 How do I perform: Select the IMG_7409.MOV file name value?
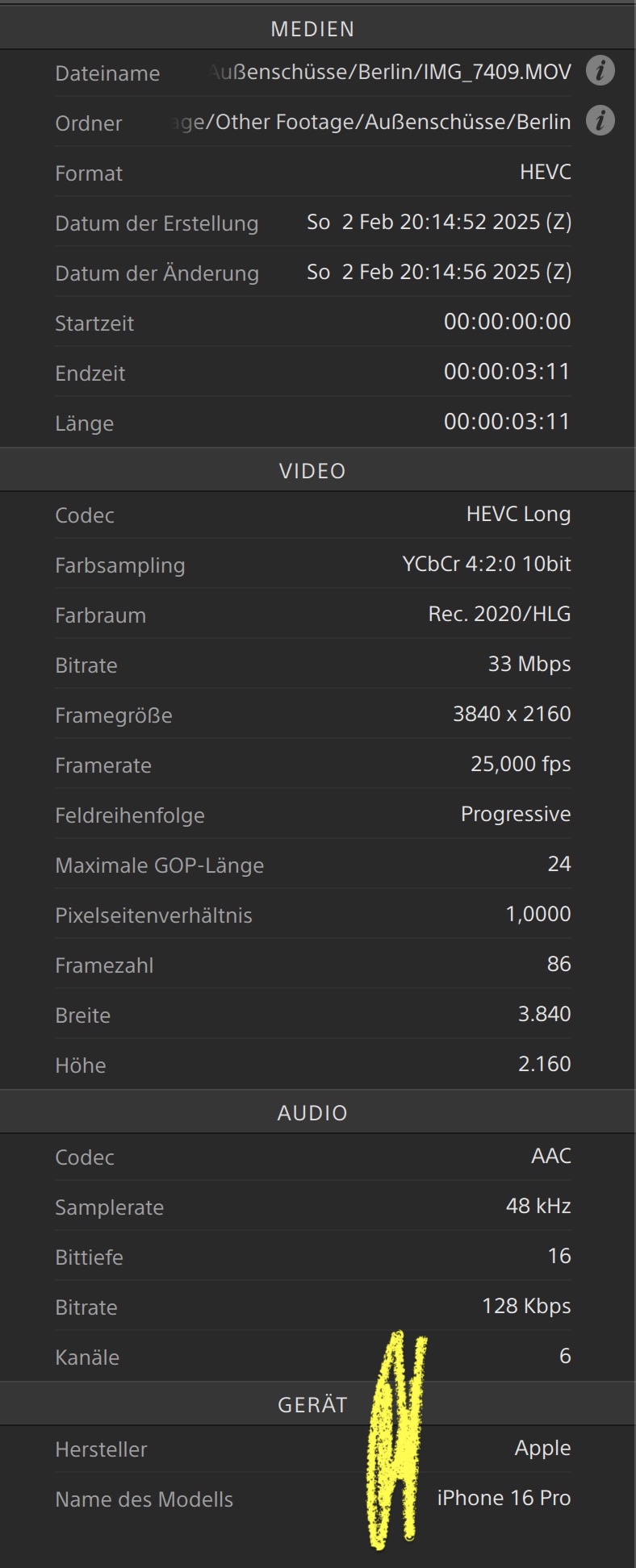click(388, 73)
